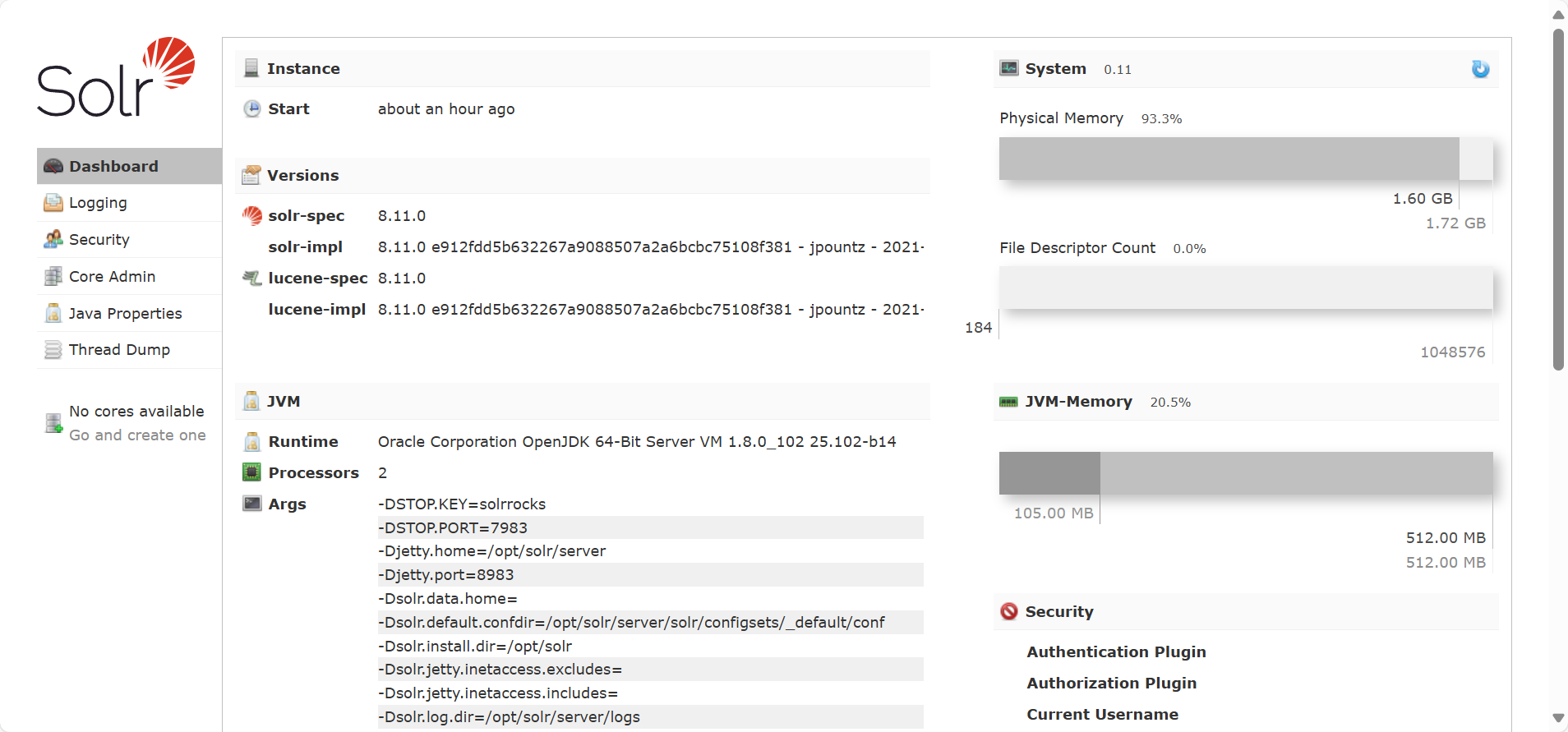Click the Java Properties jar icon
This screenshot has width=1568, height=732.
click(53, 313)
